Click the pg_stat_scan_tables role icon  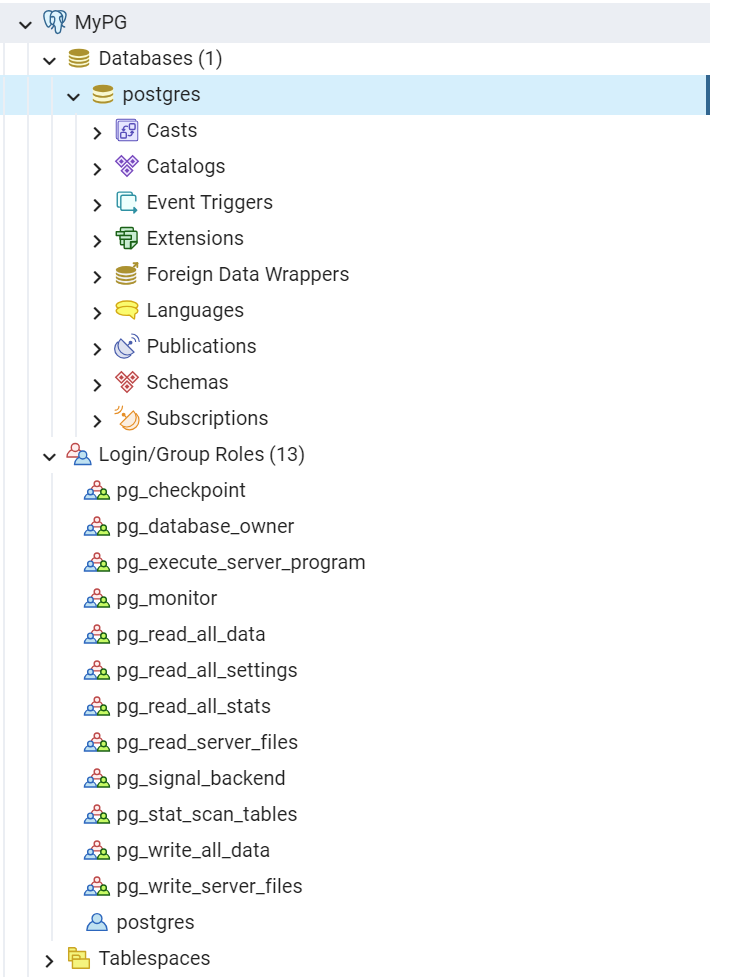coord(97,815)
